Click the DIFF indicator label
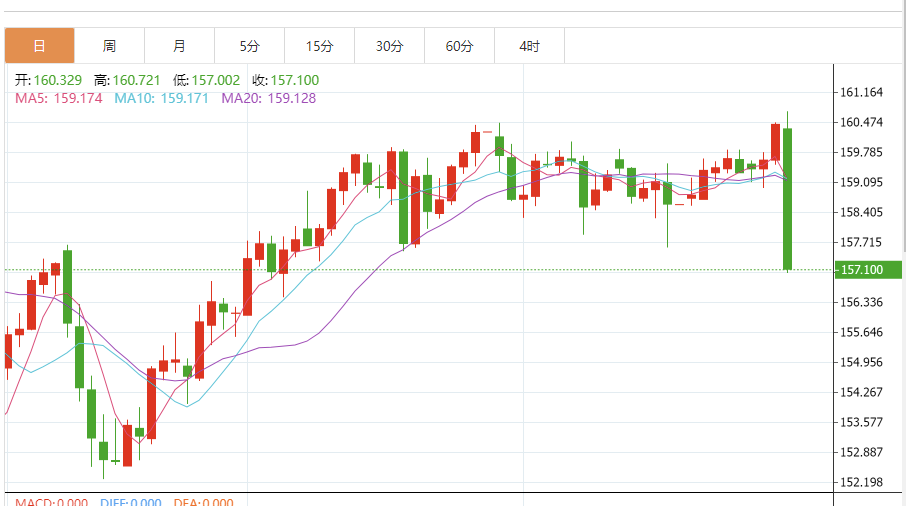 (130, 502)
